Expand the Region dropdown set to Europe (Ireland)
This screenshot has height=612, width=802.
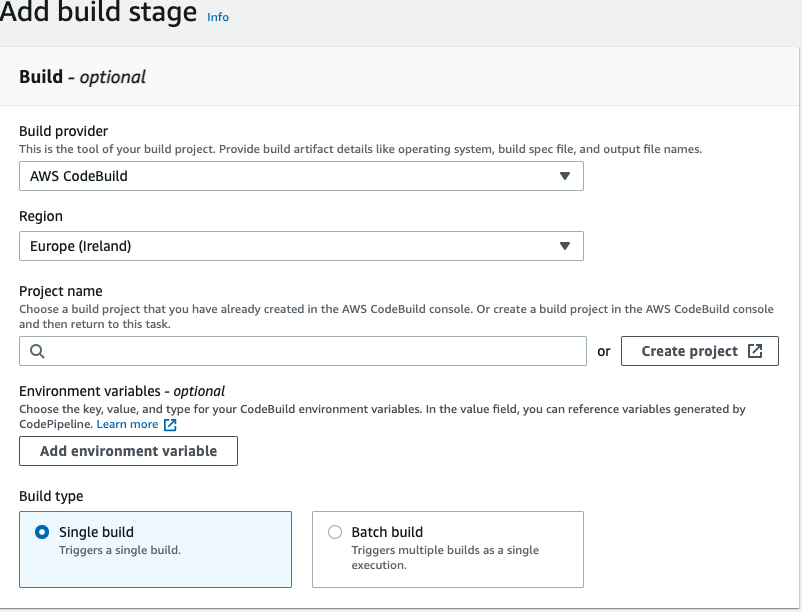[x=300, y=246]
